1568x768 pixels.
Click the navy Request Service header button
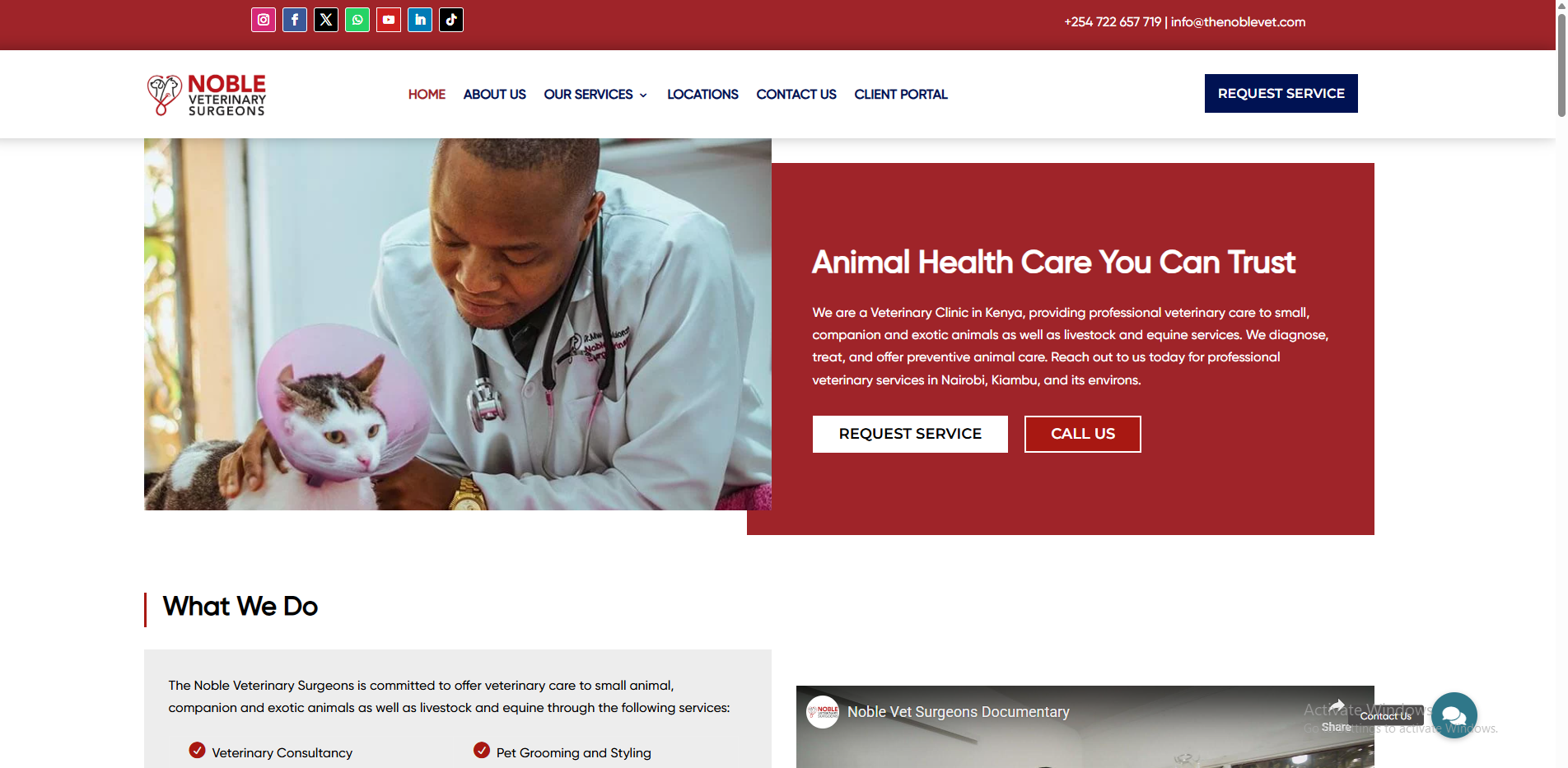(1281, 94)
